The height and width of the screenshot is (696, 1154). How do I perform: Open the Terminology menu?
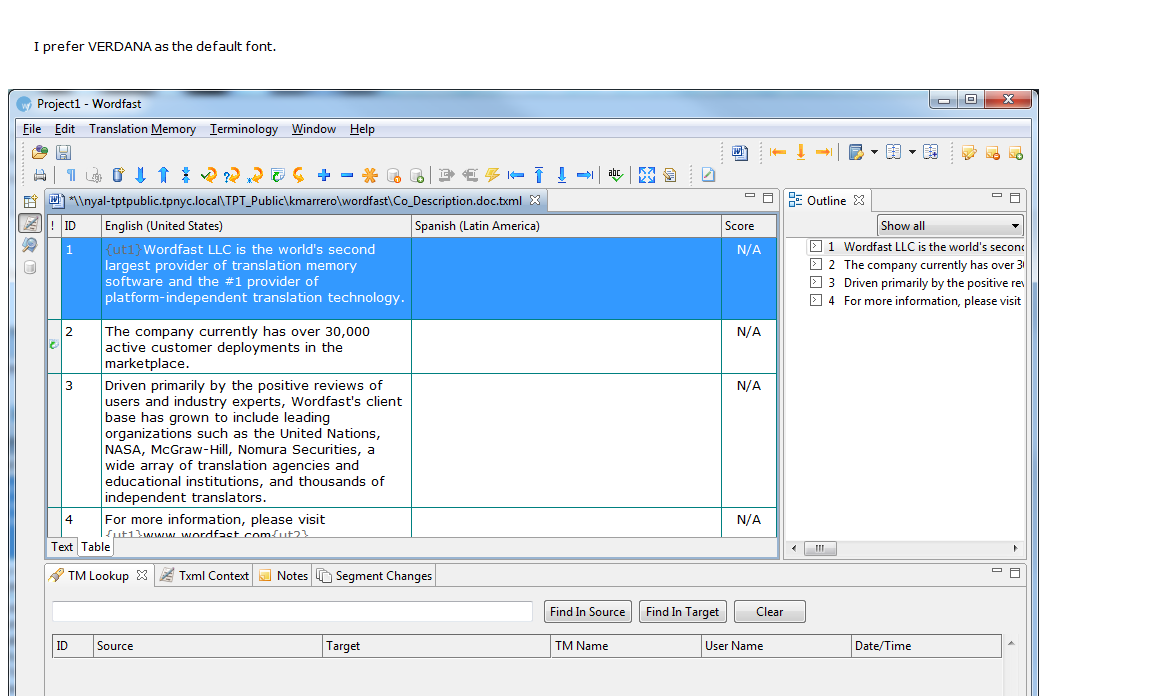[x=244, y=129]
